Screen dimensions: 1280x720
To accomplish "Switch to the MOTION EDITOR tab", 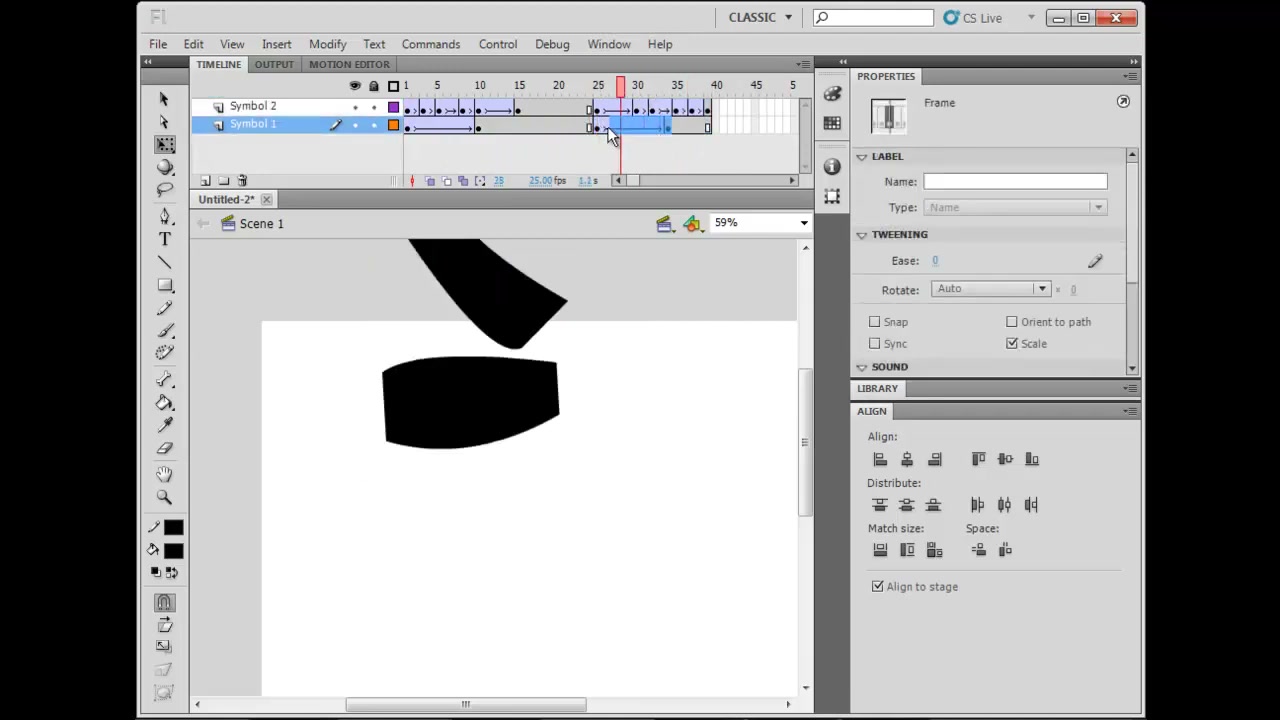I will 349,65.
